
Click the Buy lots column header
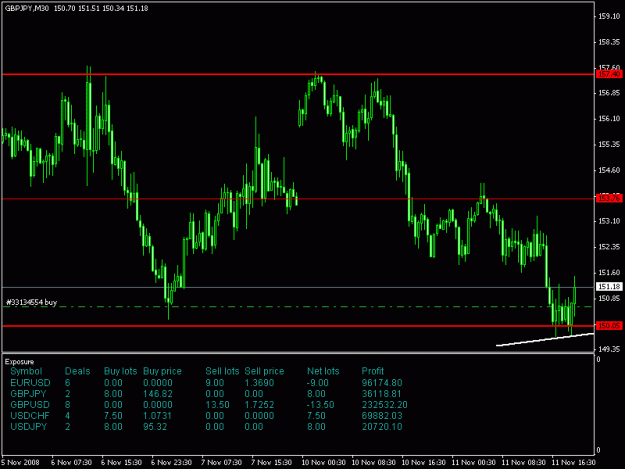(x=120, y=371)
